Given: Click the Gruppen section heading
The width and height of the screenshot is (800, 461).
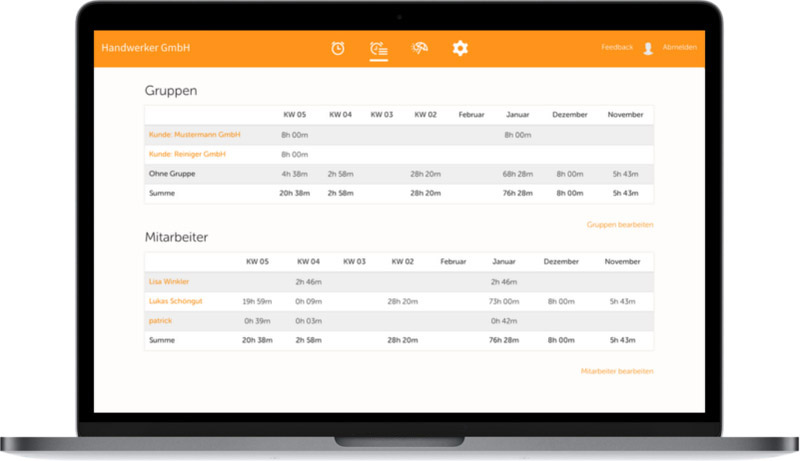Looking at the screenshot, I should pyautogui.click(x=171, y=91).
